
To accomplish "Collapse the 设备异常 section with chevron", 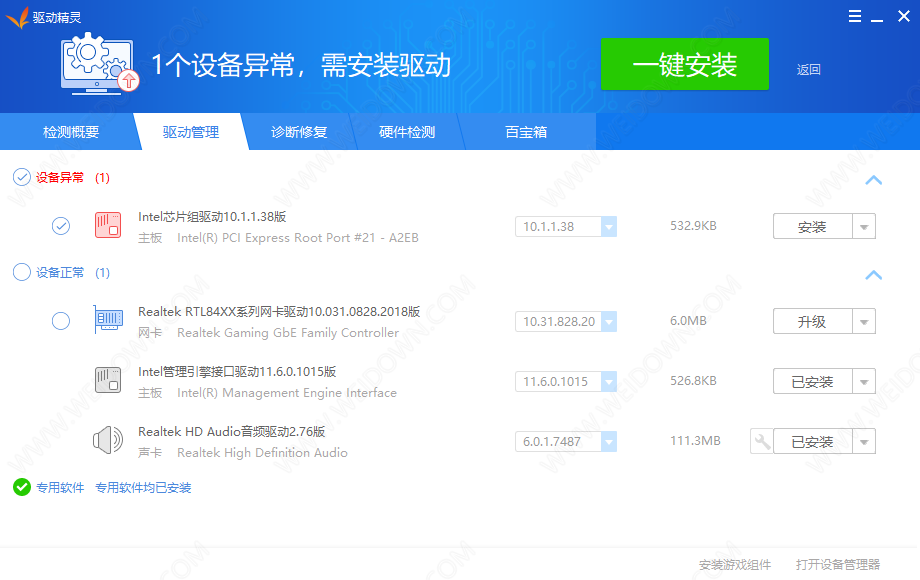I will coord(873,180).
